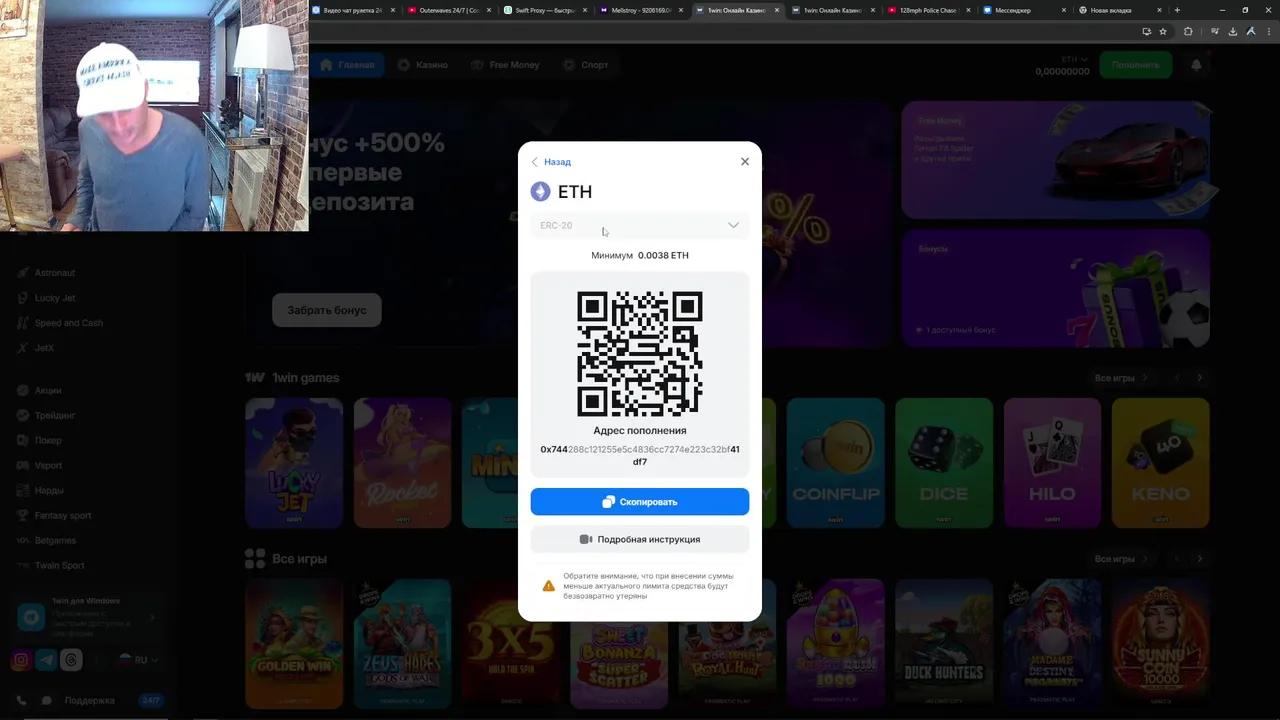
Task: Open the Instagram social icon
Action: pyautogui.click(x=21, y=660)
